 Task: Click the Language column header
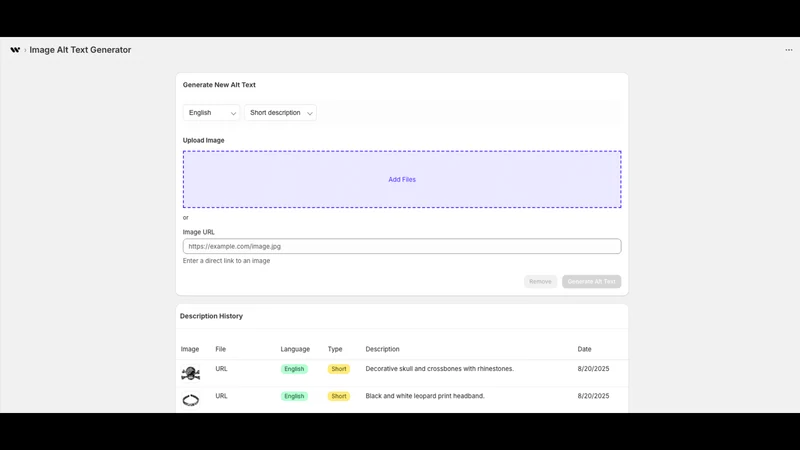[295, 349]
